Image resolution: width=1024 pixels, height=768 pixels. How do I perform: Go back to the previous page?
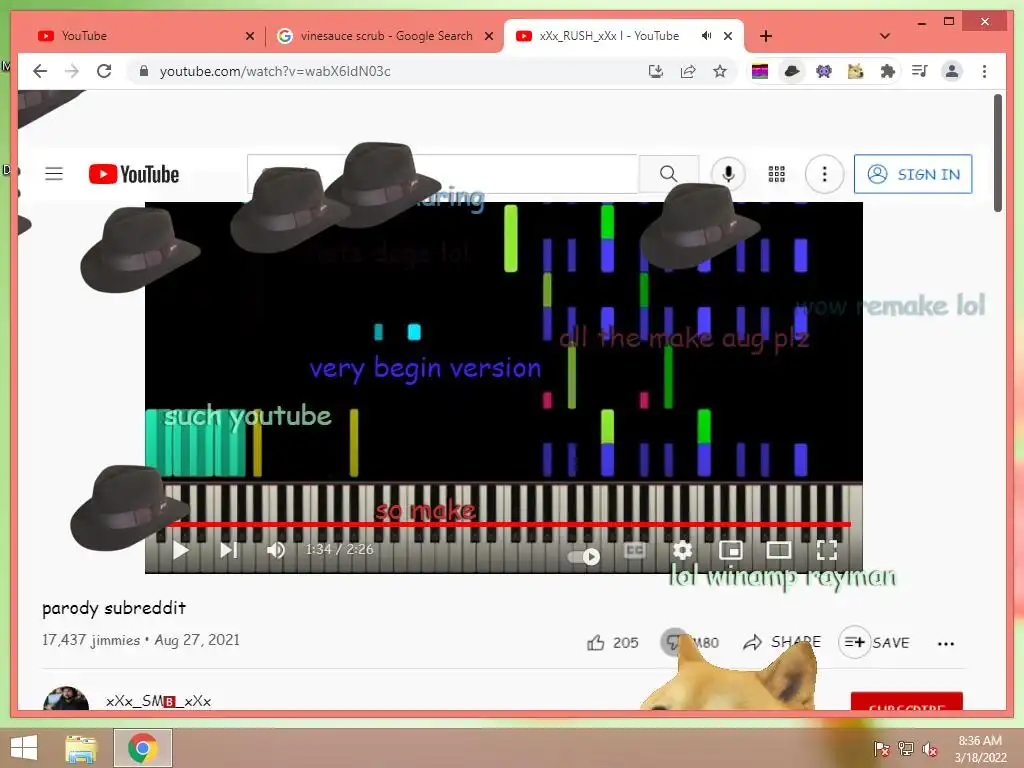(40, 71)
